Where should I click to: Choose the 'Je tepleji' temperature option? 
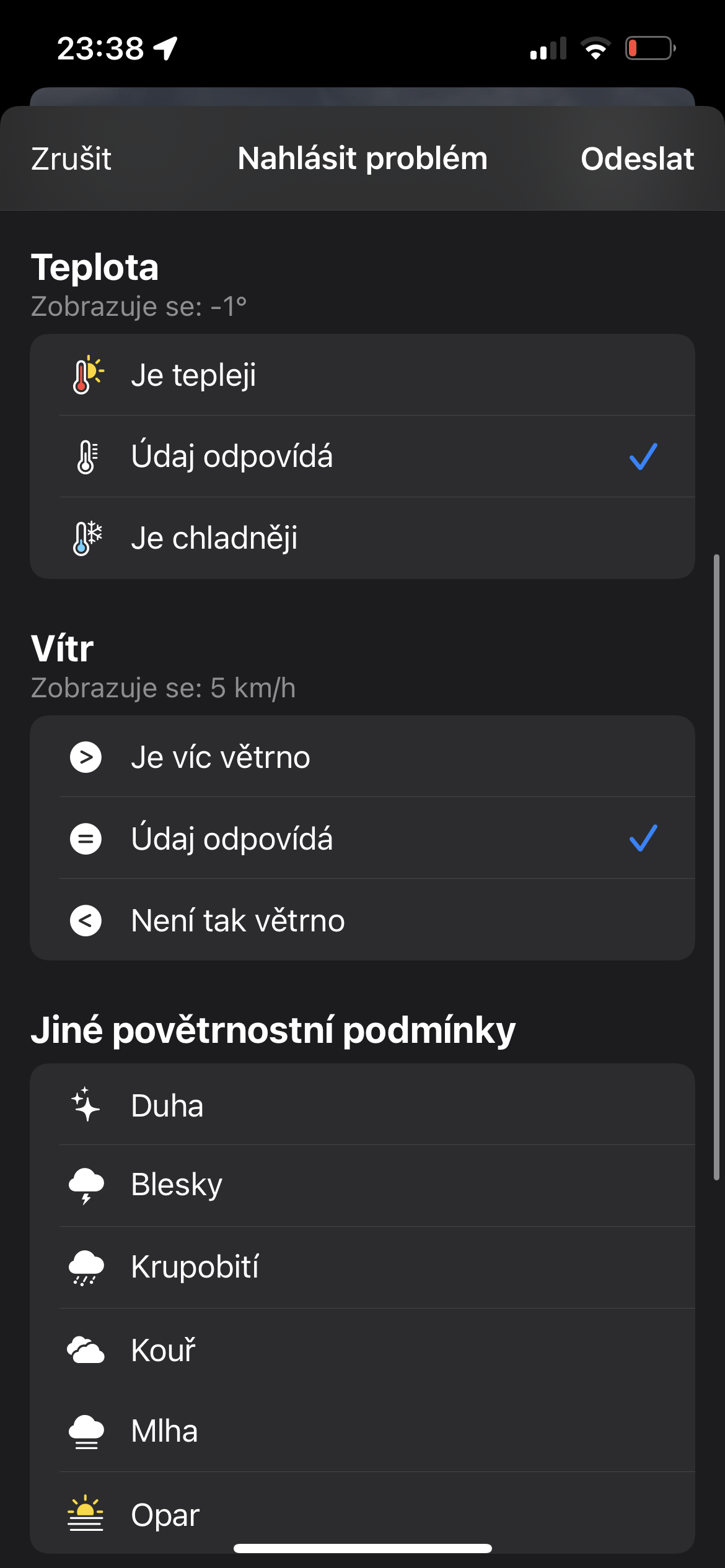(193, 375)
